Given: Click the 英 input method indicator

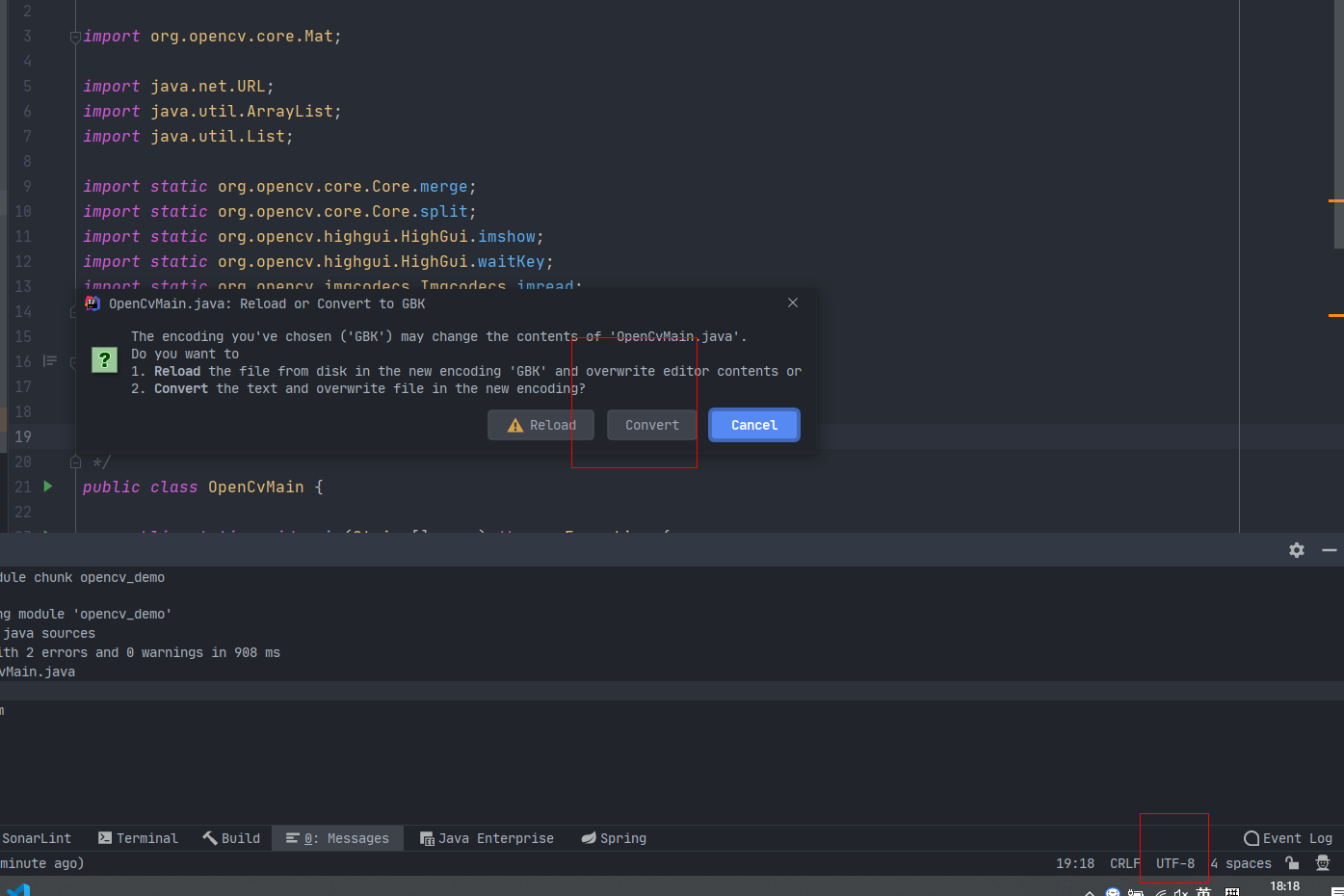Looking at the screenshot, I should [1203, 892].
